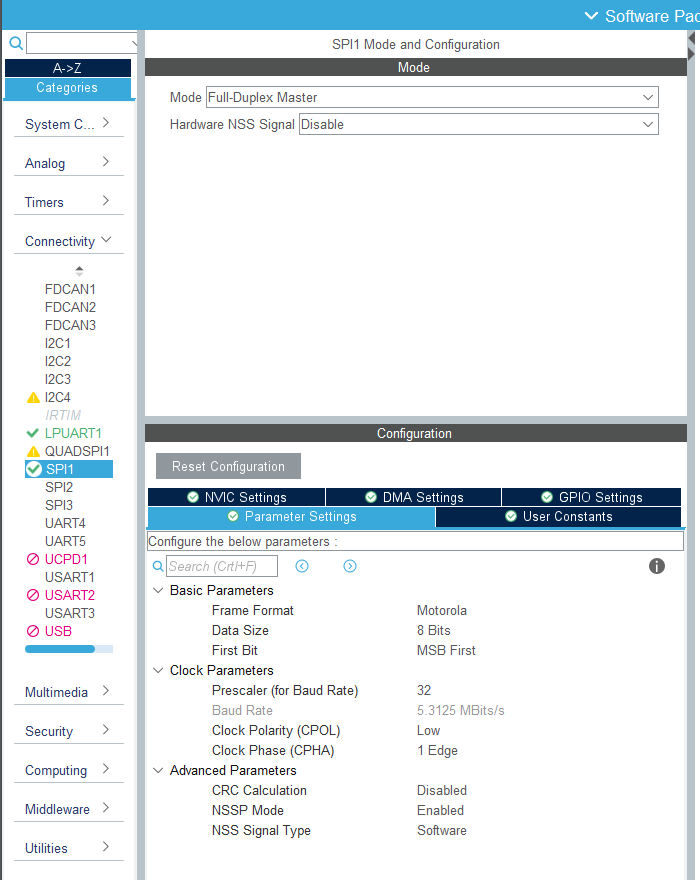The width and height of the screenshot is (700, 880).
Task: Collapse the Basic Parameters section
Action: 158,590
